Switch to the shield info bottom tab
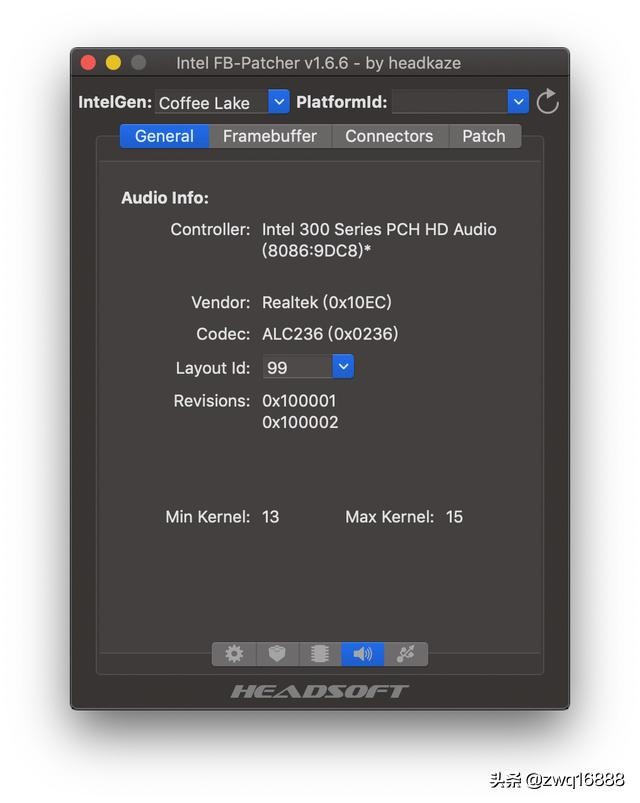 (277, 654)
